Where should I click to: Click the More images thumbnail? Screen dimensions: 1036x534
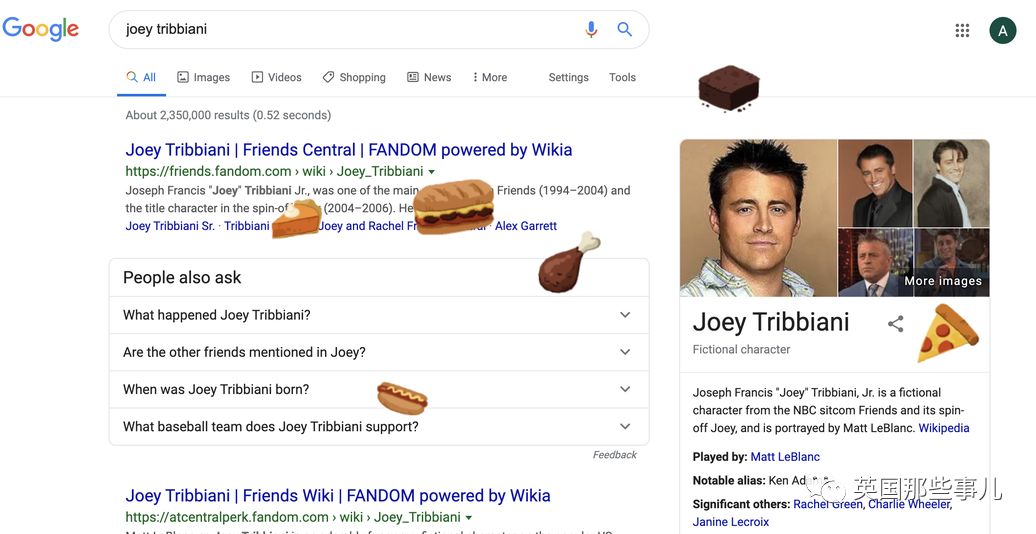coord(943,263)
